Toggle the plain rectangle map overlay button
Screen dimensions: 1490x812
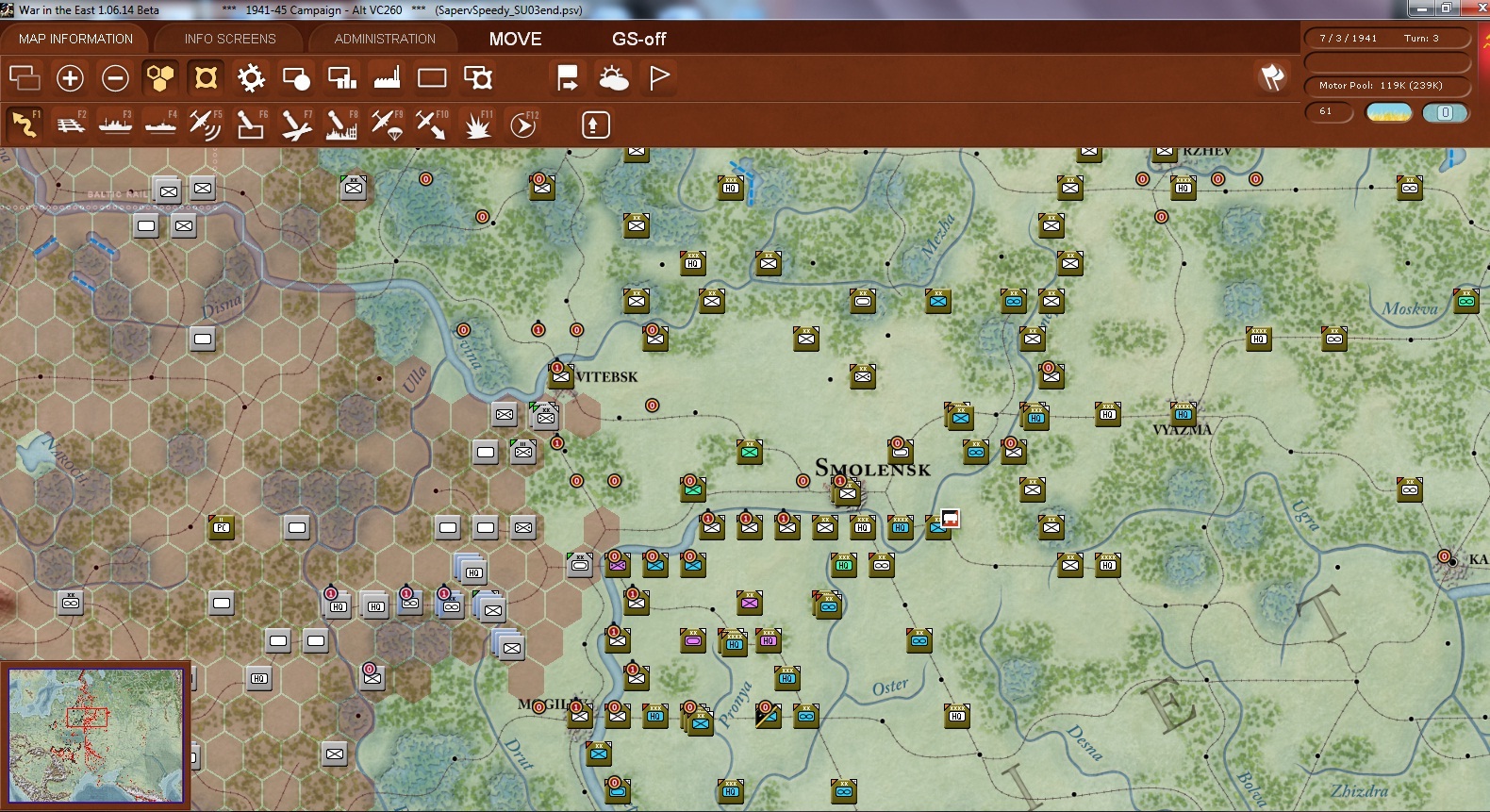[432, 77]
